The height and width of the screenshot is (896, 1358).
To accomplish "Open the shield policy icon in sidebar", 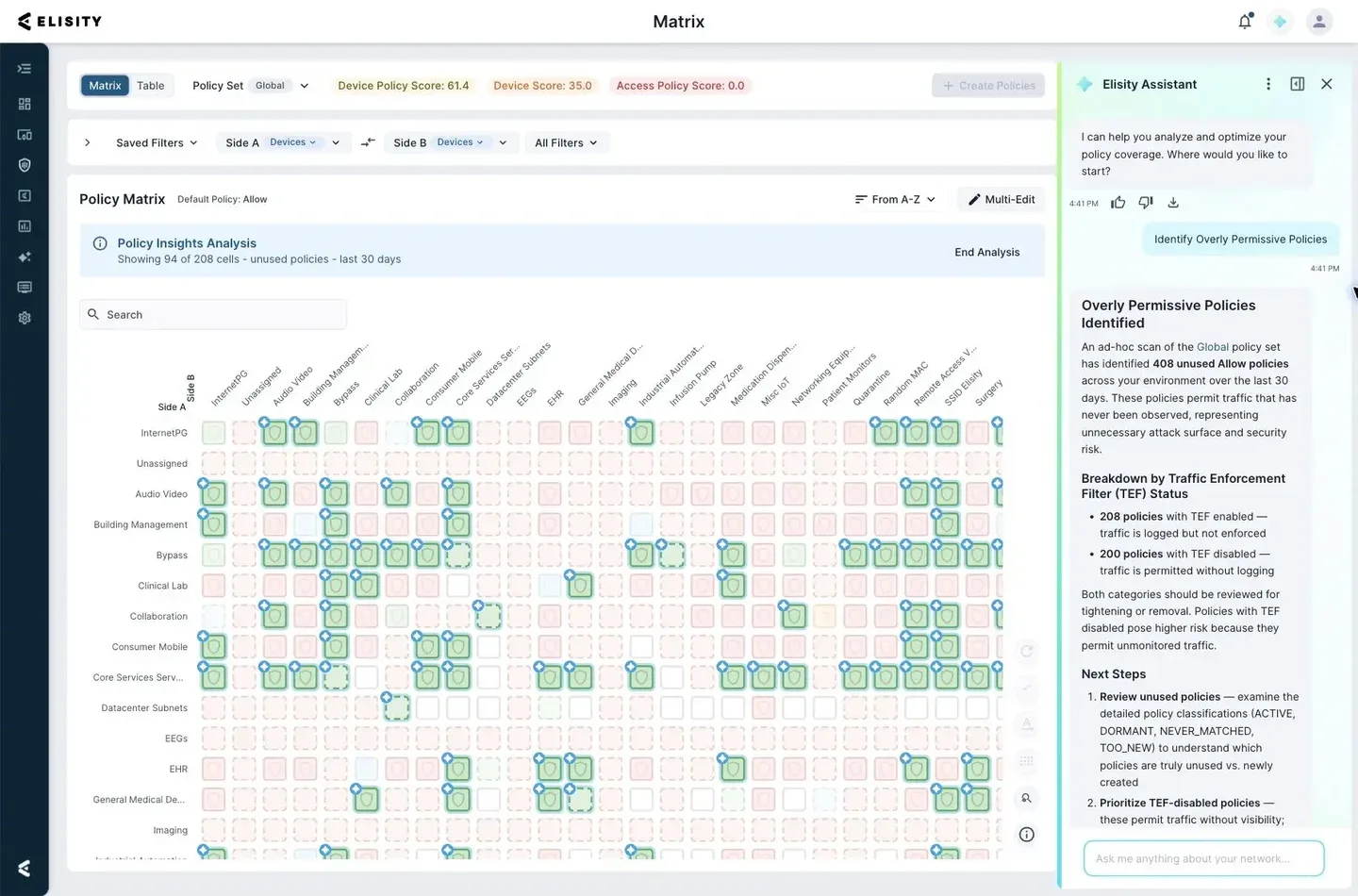I will point(25,165).
